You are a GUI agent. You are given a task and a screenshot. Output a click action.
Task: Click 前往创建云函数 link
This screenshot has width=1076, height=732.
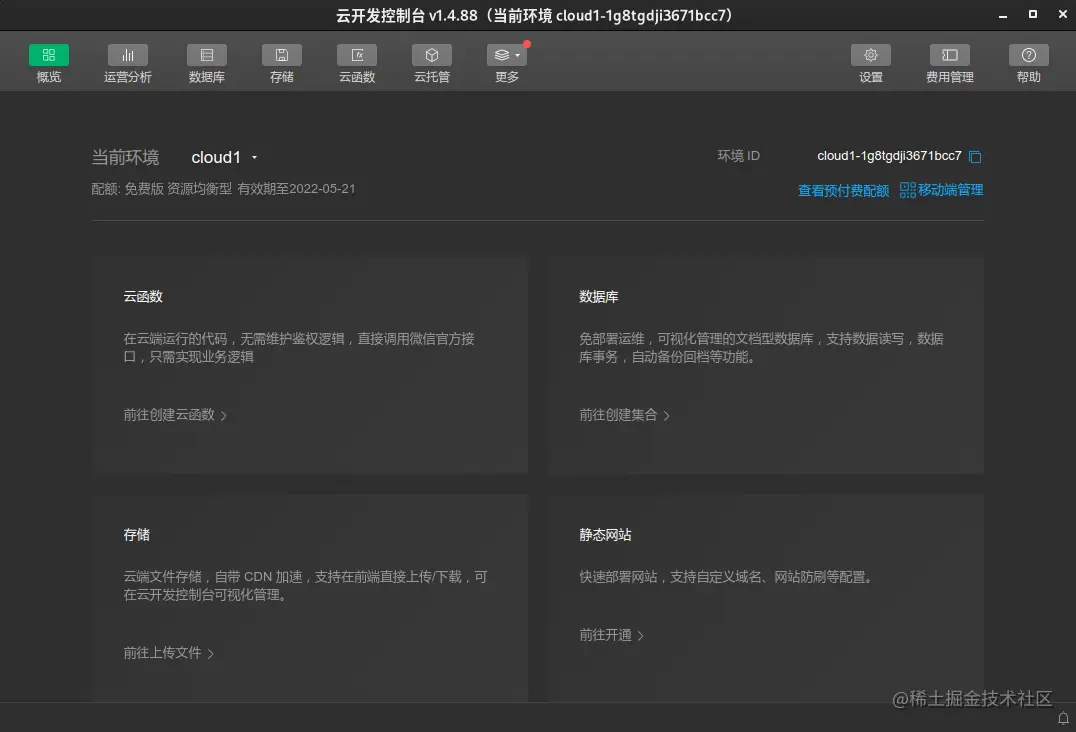(x=175, y=414)
